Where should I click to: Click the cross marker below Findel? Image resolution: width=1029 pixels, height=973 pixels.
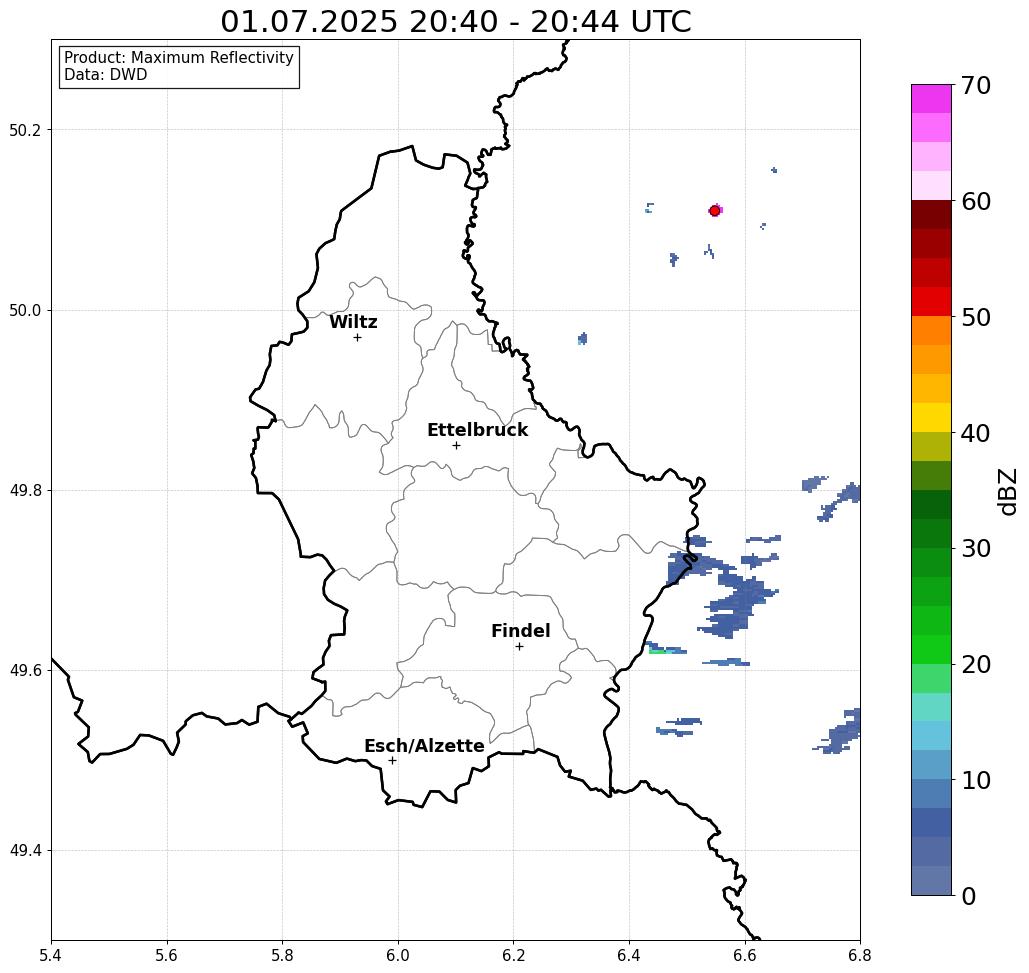coord(519,646)
